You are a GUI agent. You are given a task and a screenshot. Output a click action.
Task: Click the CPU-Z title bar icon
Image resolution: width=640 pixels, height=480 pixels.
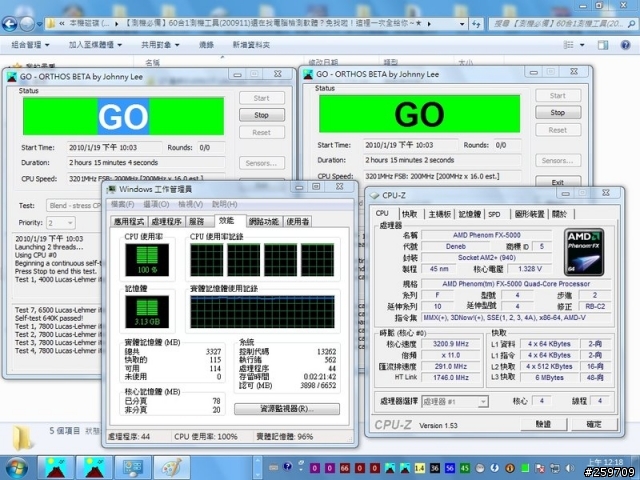(x=374, y=196)
